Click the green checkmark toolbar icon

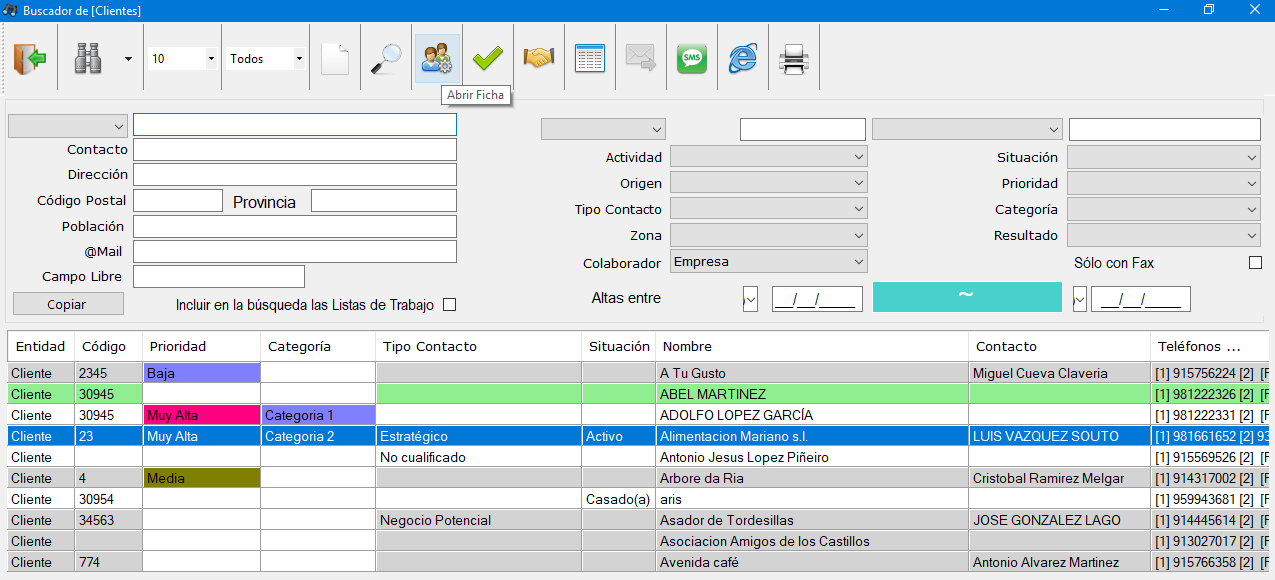click(x=488, y=59)
